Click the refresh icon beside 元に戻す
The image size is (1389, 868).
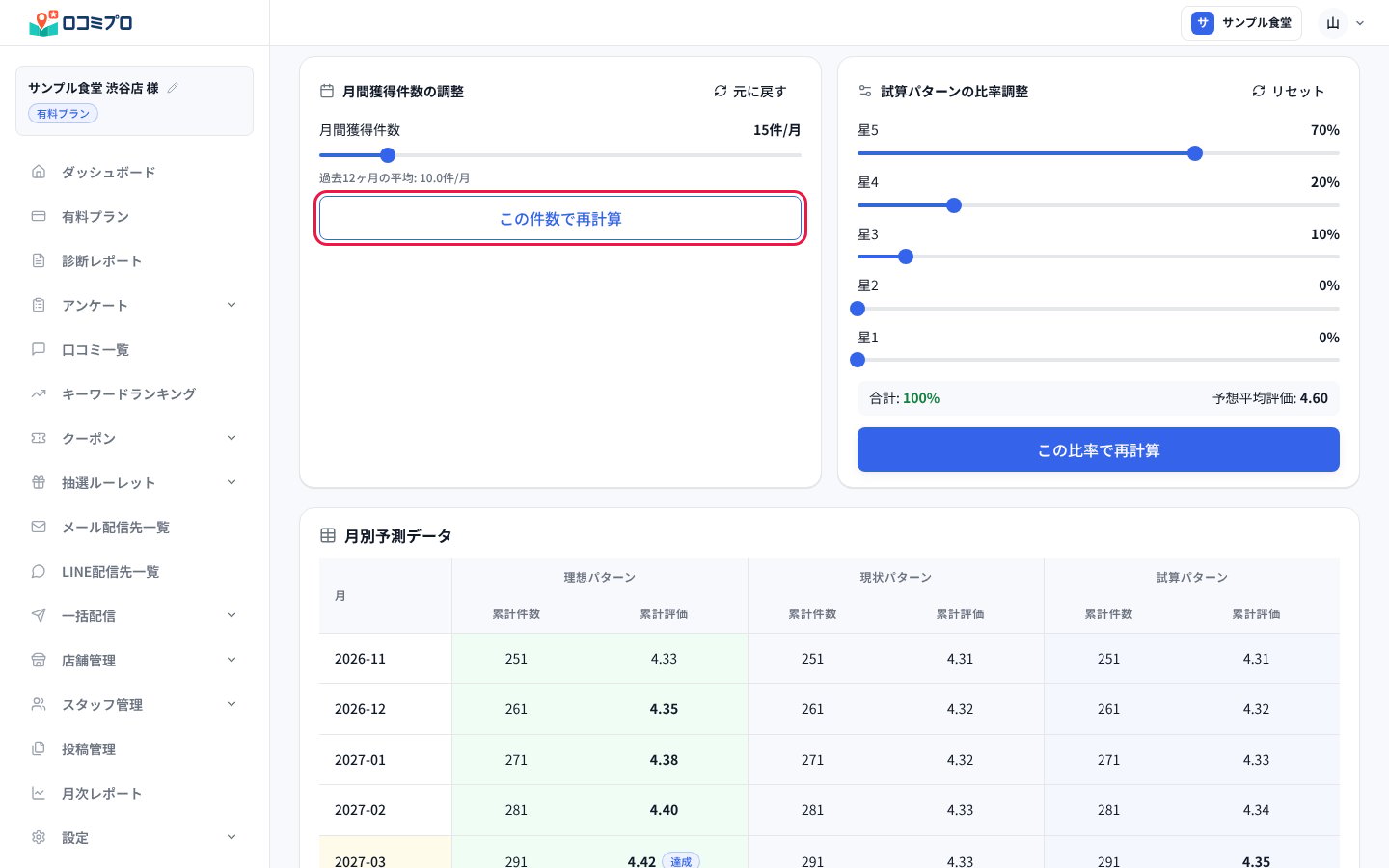pyautogui.click(x=721, y=91)
